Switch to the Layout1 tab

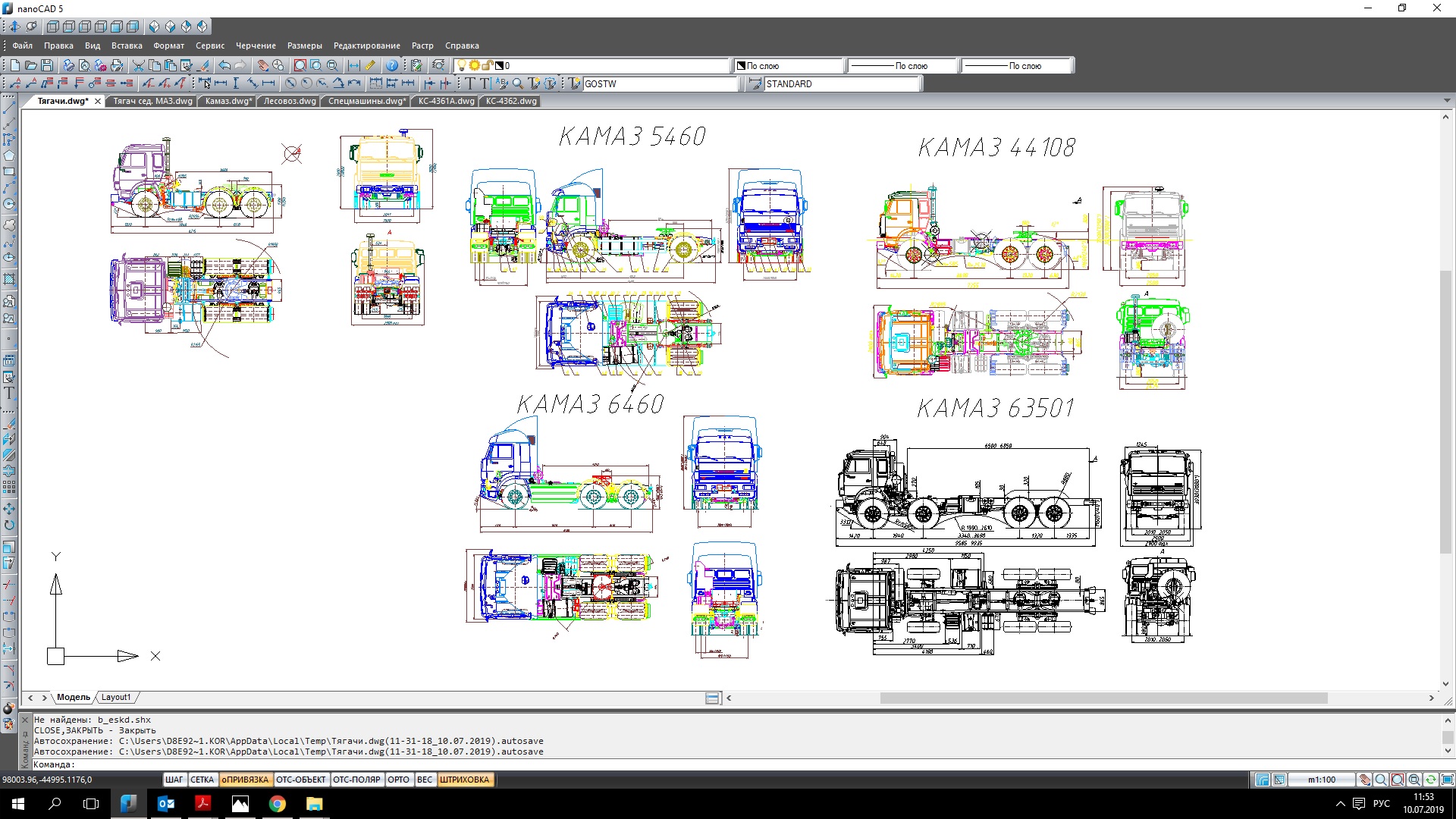(x=116, y=697)
